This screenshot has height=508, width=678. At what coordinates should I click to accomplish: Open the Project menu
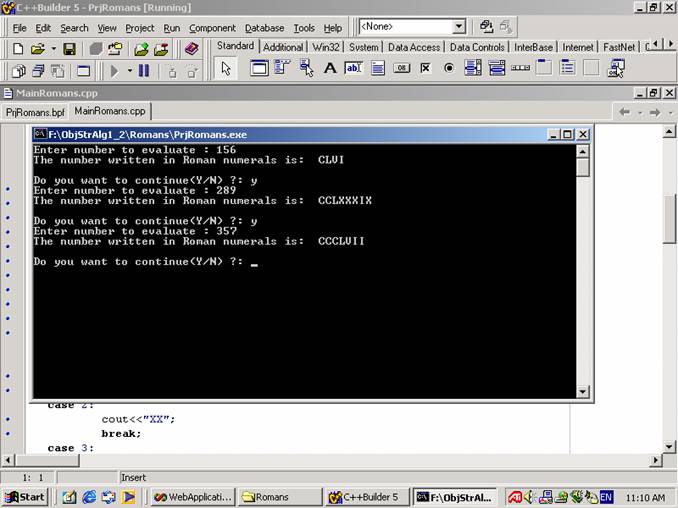pyautogui.click(x=140, y=28)
